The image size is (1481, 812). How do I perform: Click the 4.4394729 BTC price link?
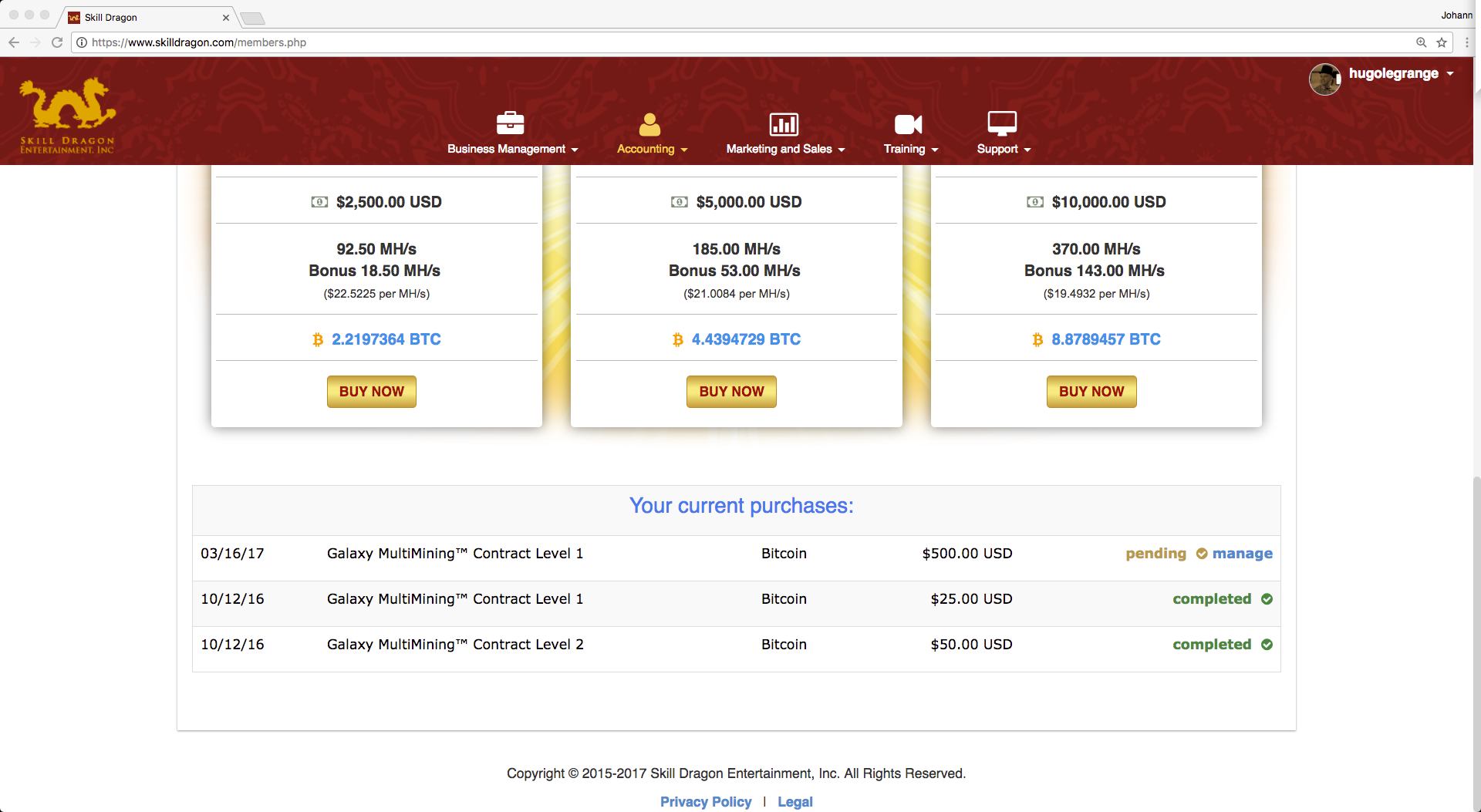(x=746, y=339)
